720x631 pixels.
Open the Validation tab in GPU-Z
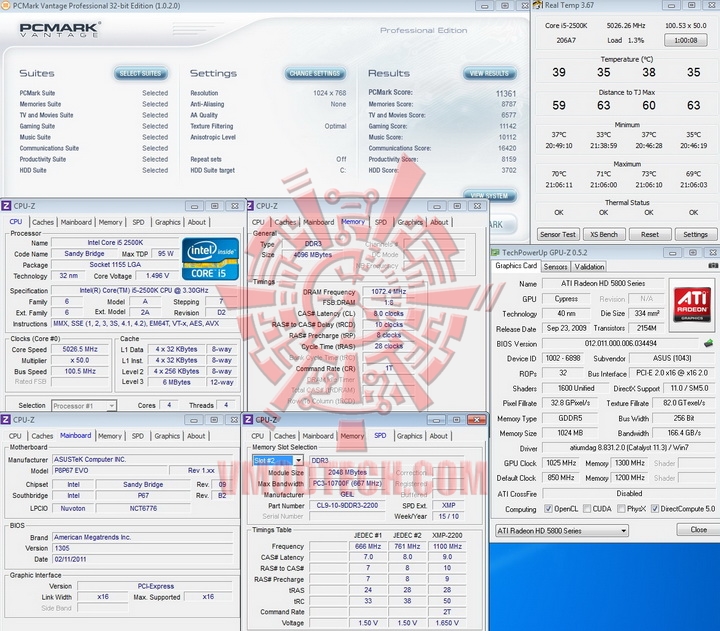pos(589,266)
